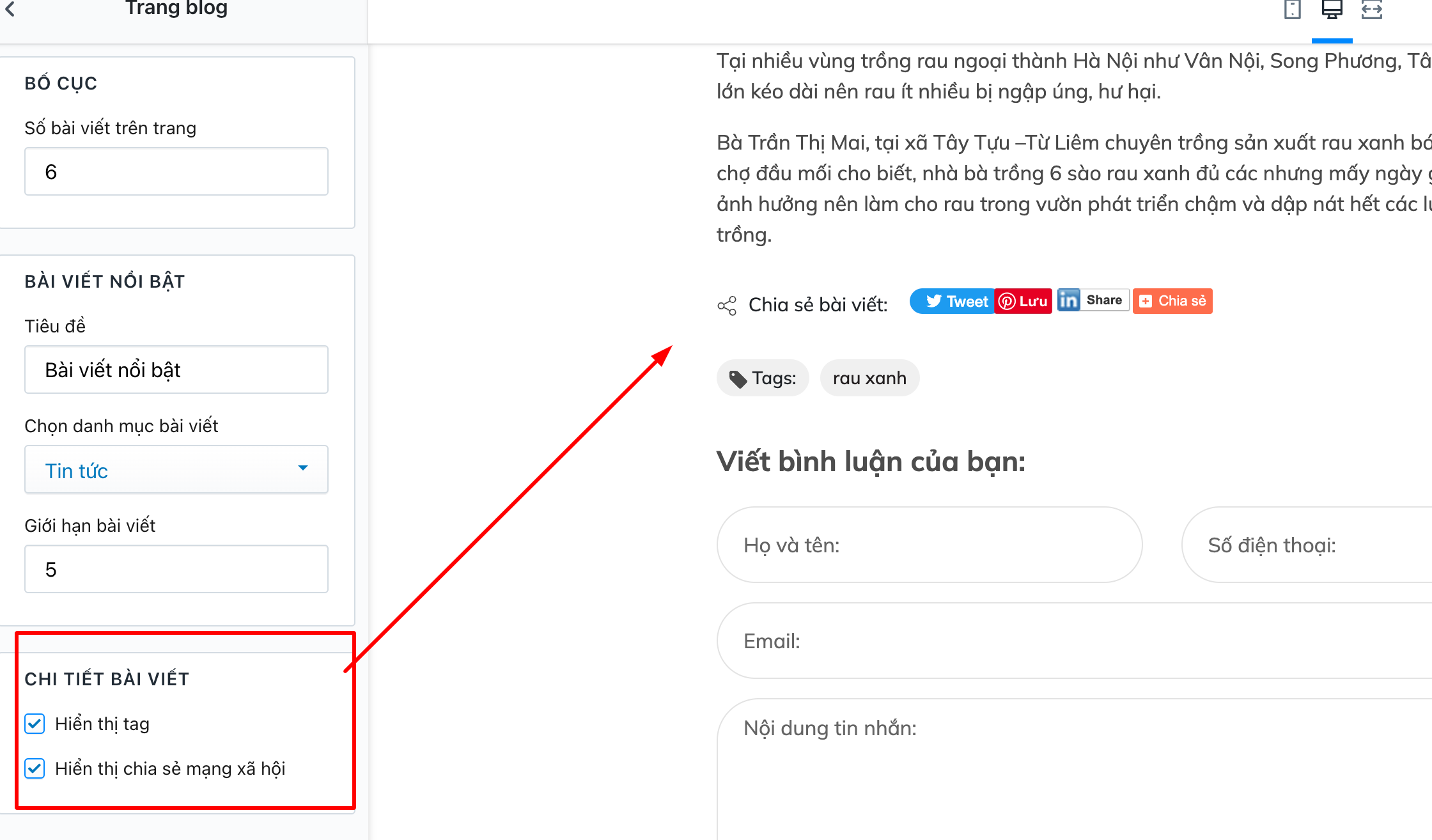Click the BÀI VIẾT NỔI BẬT heading
This screenshot has height=840, width=1432.
pos(105,281)
